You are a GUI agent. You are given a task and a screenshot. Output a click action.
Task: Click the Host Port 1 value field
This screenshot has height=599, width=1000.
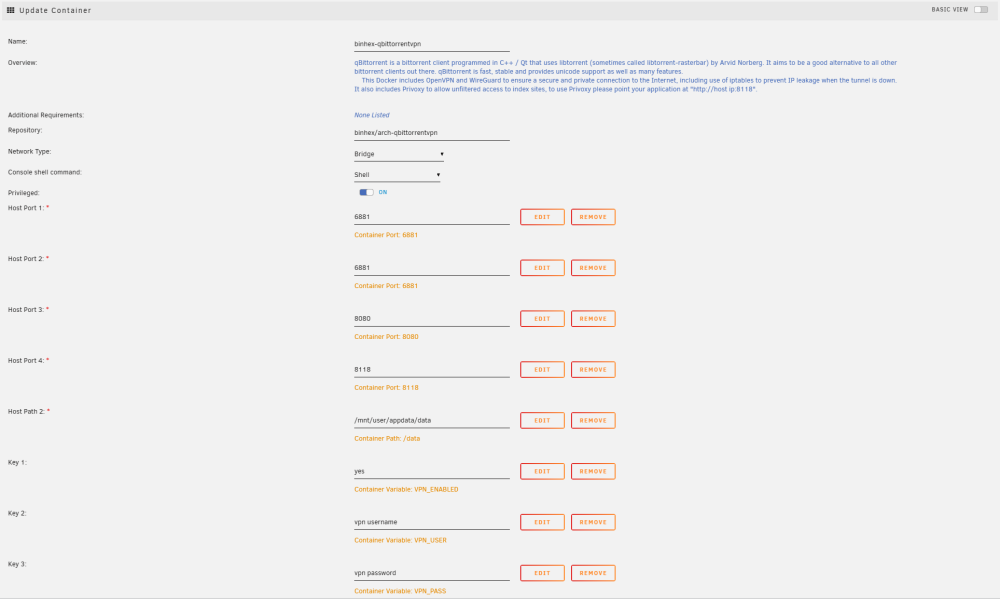(x=432, y=217)
